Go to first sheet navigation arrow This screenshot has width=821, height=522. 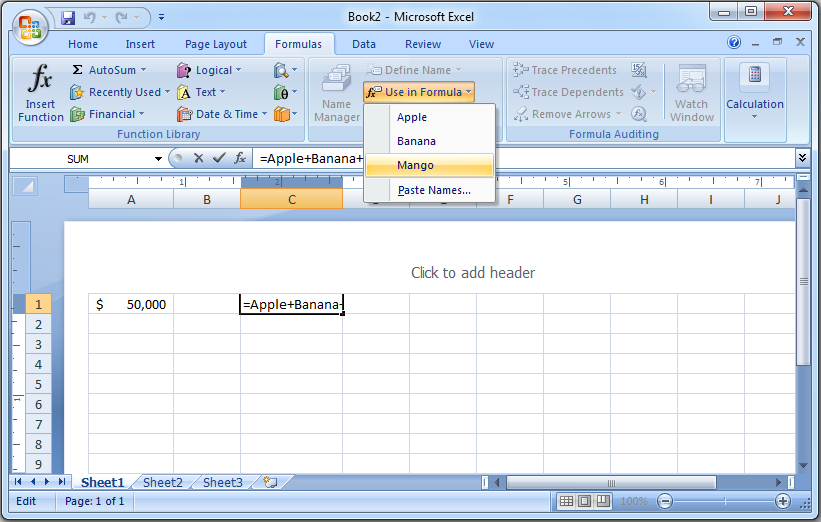click(18, 482)
